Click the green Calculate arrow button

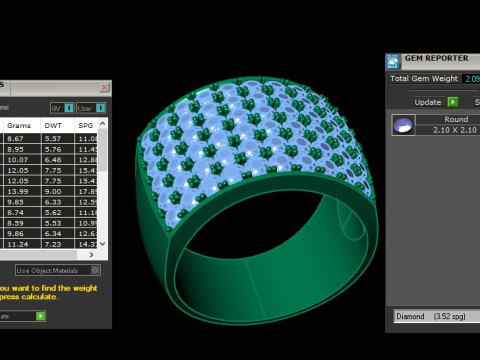(x=40, y=316)
